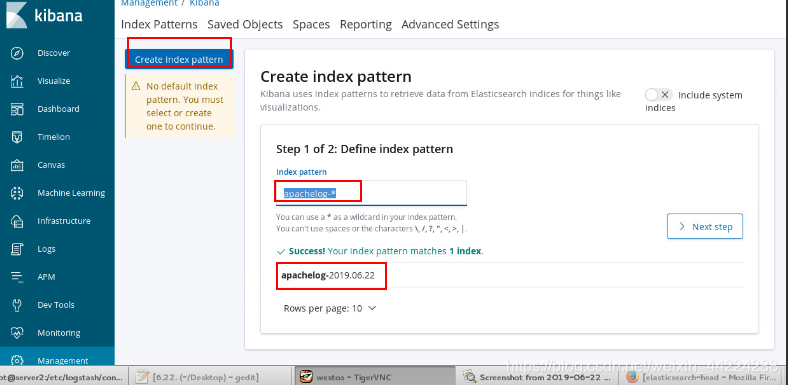The image size is (788, 385).
Task: Open the Logs icon in the sidebar
Action: click(17, 249)
